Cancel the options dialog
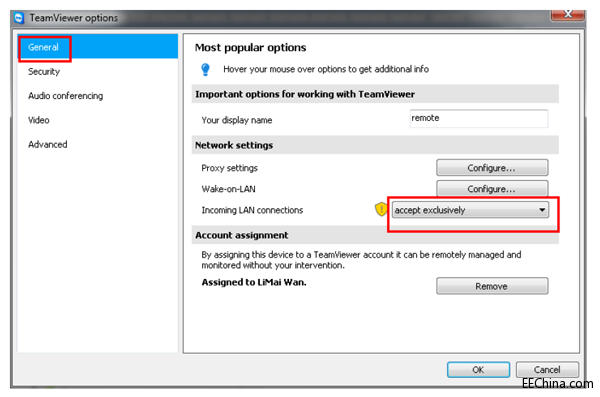Viewport: 600px width, 397px height. [x=547, y=369]
